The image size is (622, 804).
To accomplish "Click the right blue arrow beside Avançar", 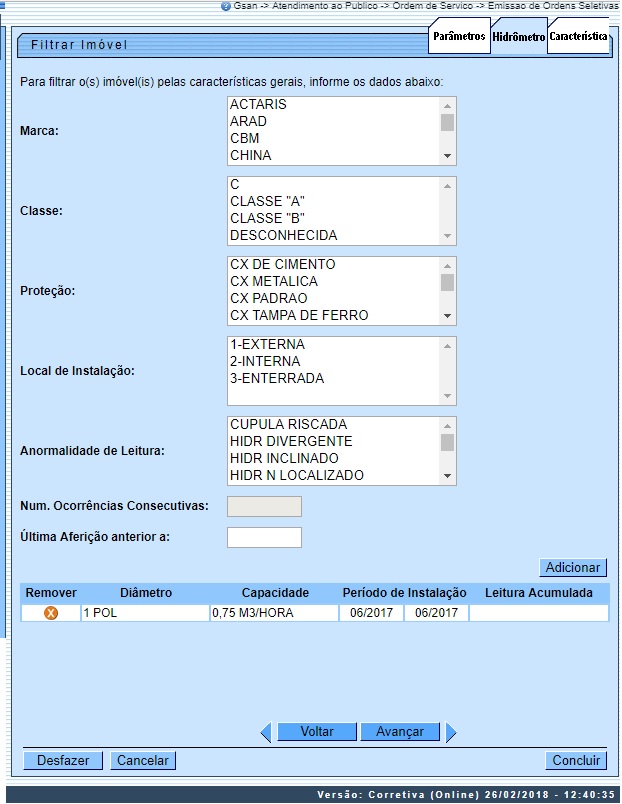I will (x=451, y=733).
